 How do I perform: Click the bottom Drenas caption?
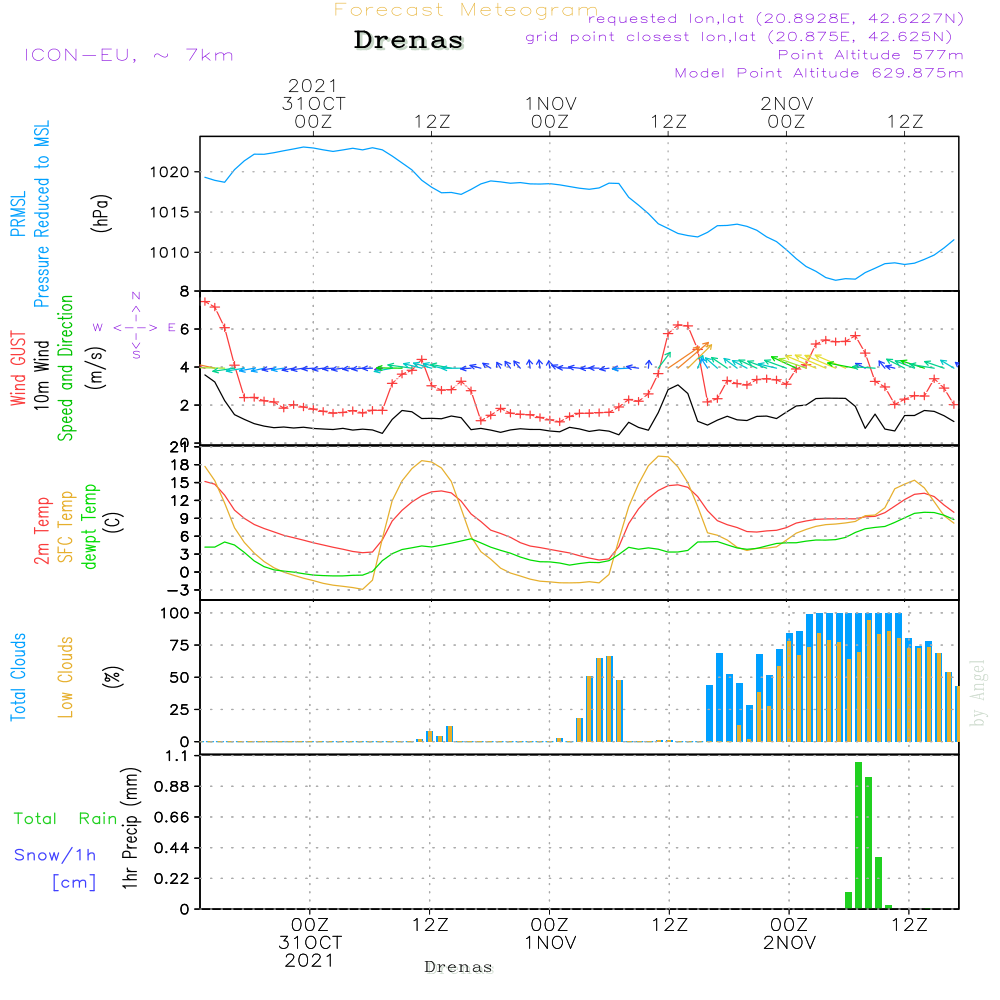459,967
